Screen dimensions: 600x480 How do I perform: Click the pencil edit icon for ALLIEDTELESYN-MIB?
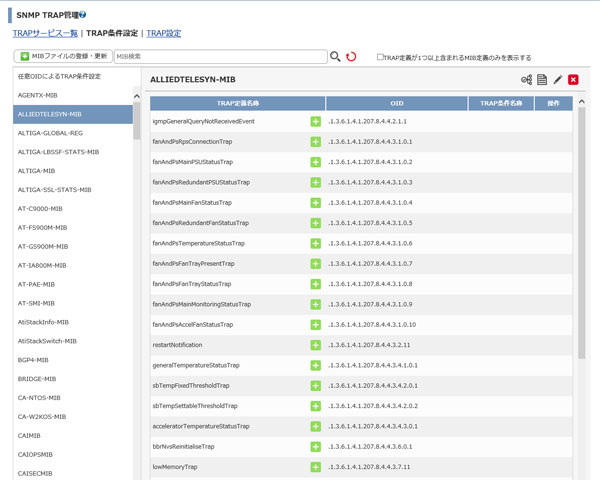click(x=558, y=80)
